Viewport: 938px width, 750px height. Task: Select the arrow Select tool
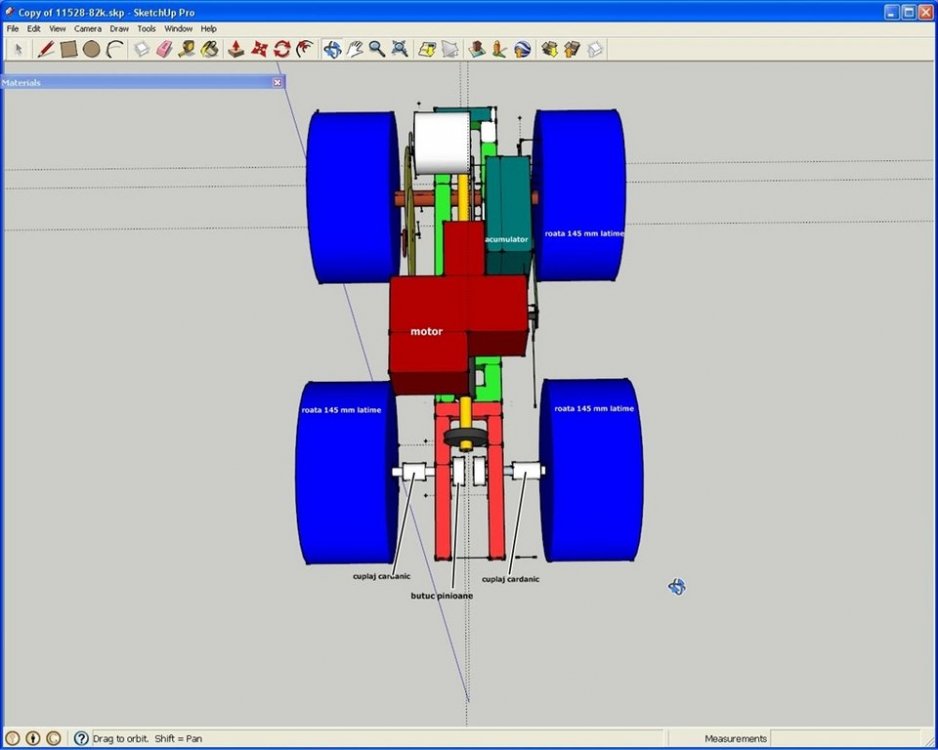coord(19,49)
